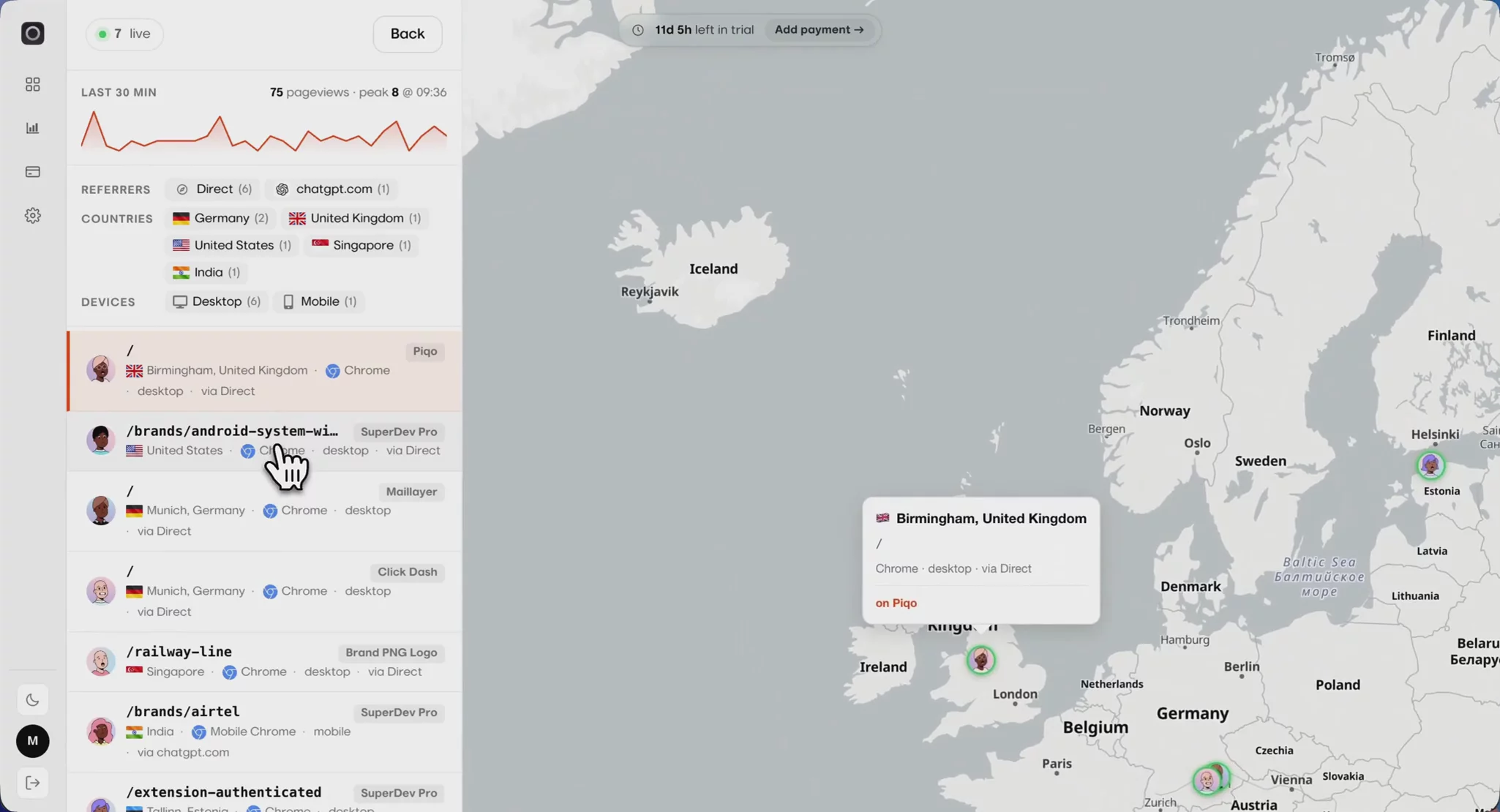Click the Munich visitor marker cluster on map
The height and width of the screenshot is (812, 1500).
[1210, 779]
